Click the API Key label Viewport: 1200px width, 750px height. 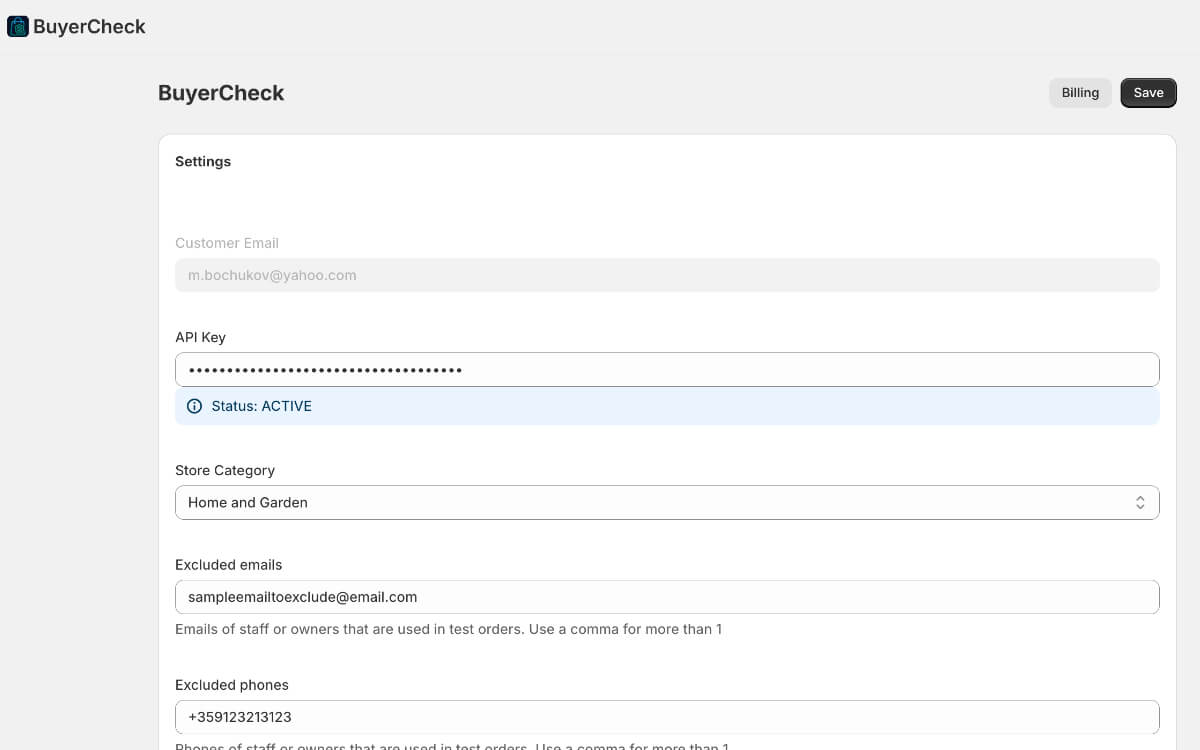(200, 337)
